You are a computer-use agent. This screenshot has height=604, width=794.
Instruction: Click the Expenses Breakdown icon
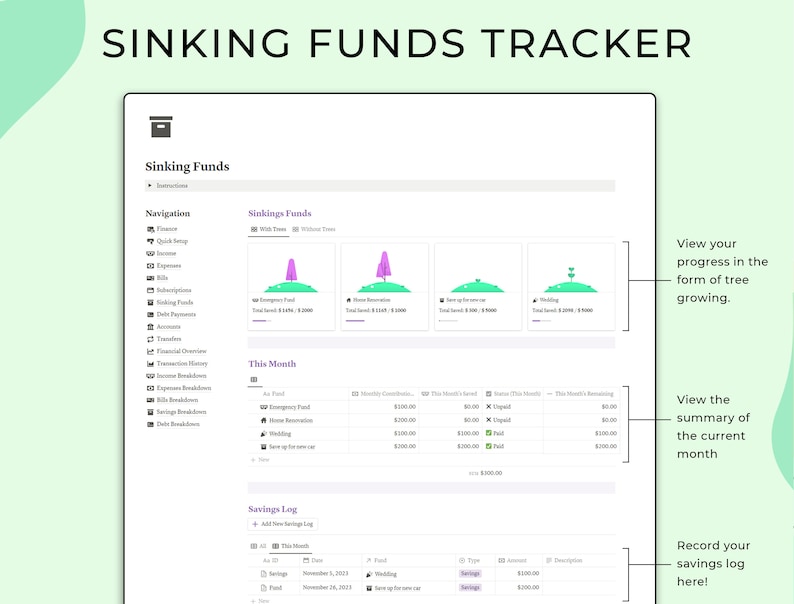pyautogui.click(x=150, y=388)
